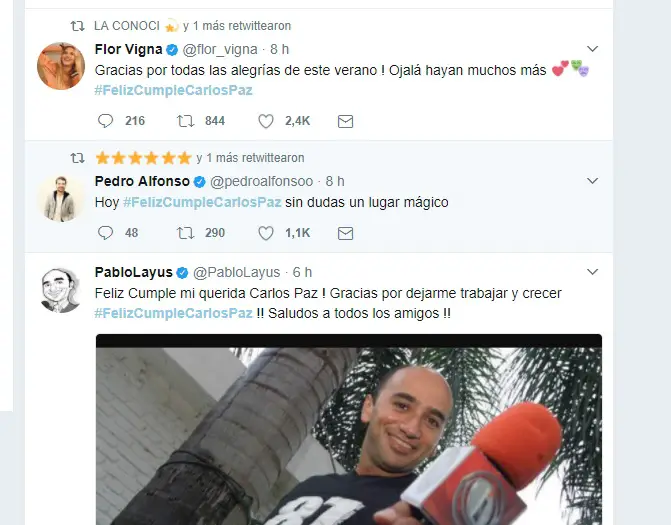Viewport: 671px width, 525px height.
Task: View the photo attached to PabloLayus's tweet
Action: (x=349, y=429)
